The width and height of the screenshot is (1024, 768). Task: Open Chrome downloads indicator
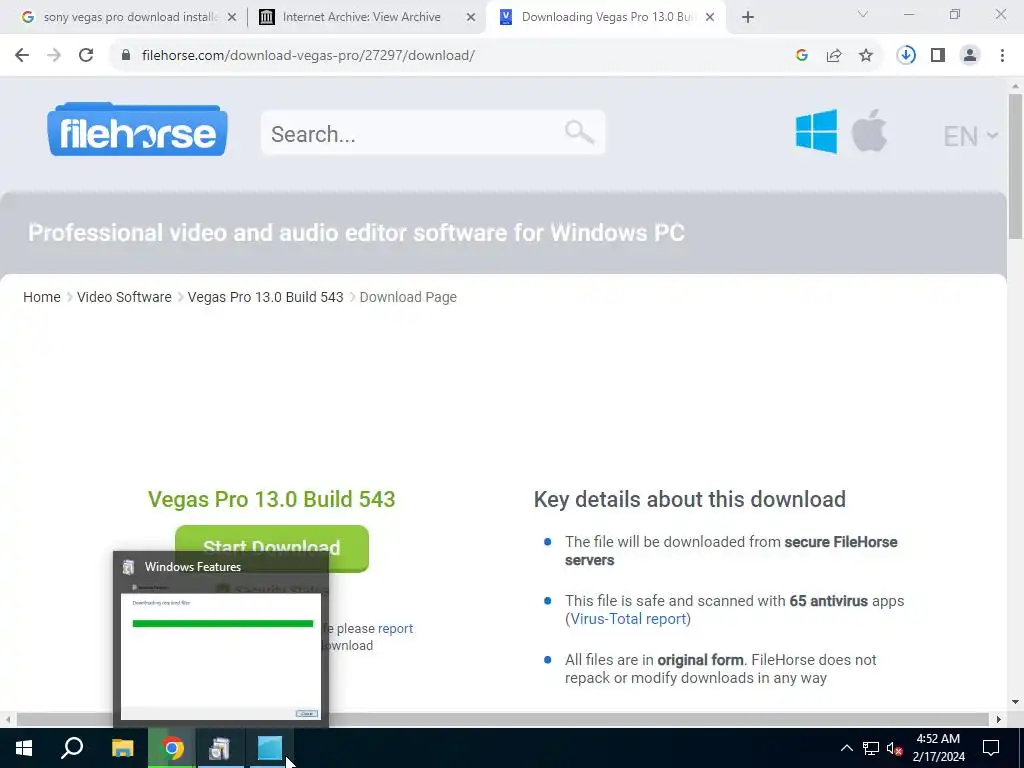(x=906, y=56)
